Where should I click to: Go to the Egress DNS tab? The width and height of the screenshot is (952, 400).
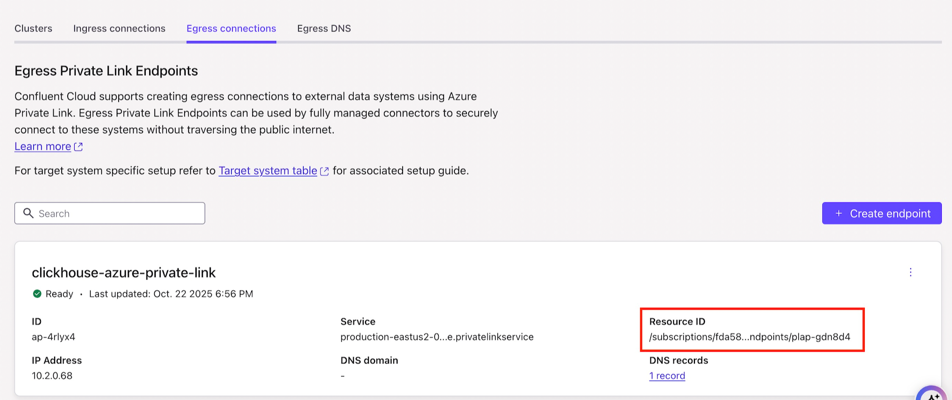click(x=324, y=28)
